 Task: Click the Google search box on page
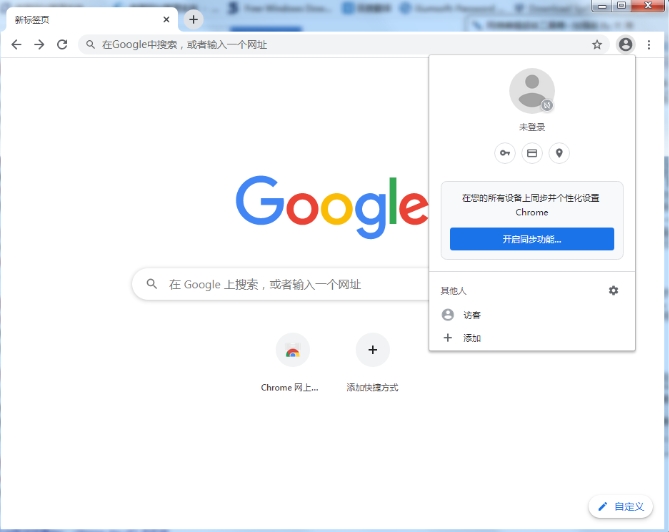282,284
